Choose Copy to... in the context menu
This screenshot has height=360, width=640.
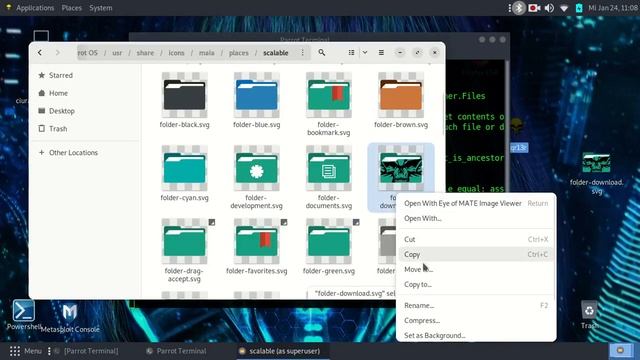point(476,284)
